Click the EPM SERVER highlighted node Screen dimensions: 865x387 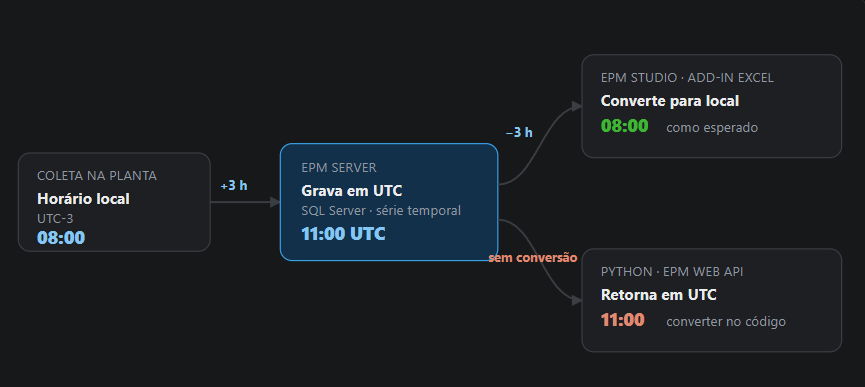point(389,202)
